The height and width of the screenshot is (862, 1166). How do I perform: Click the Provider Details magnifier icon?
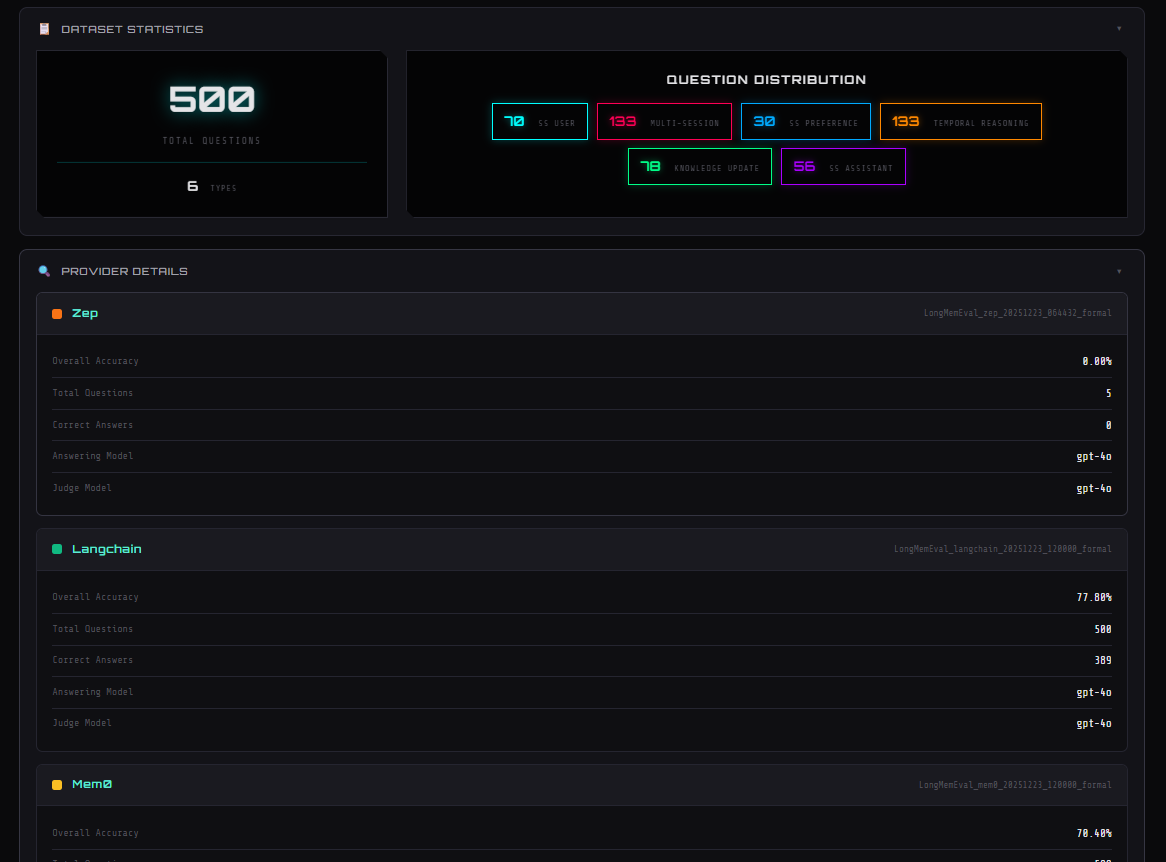click(45, 271)
